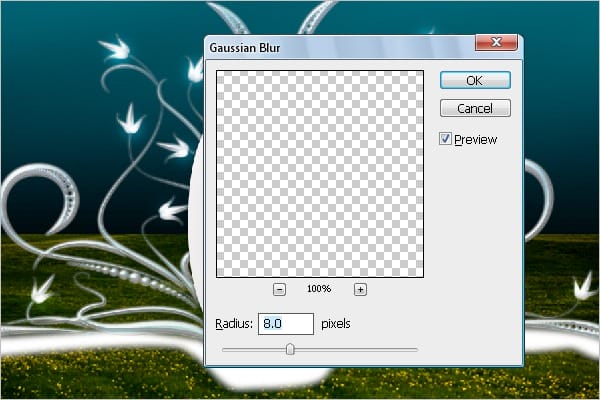The image size is (600, 400).
Task: Zoom in the preview with plus icon
Action: 360,289
